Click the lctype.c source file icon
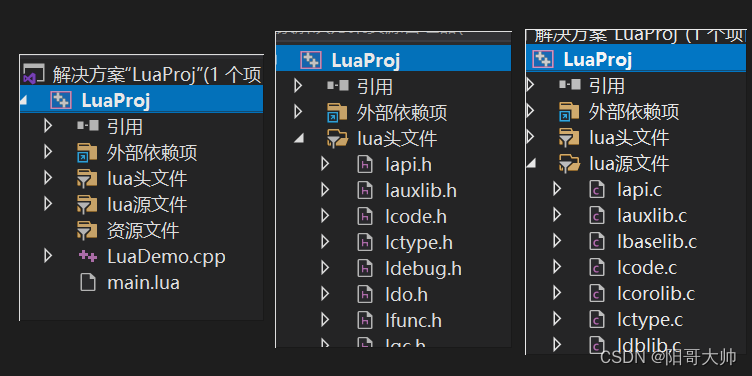Viewport: 752px width, 376px height. click(597, 319)
